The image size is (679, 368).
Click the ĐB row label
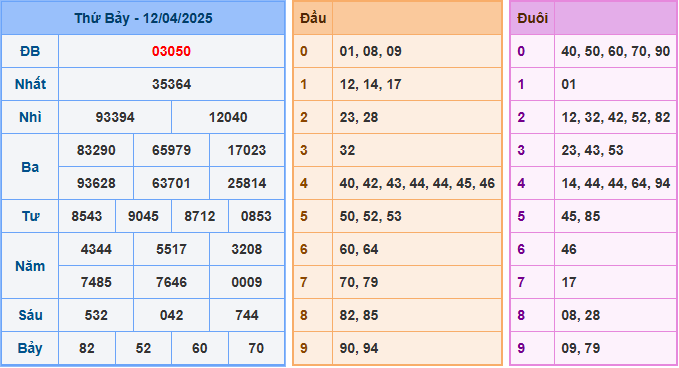pyautogui.click(x=30, y=51)
